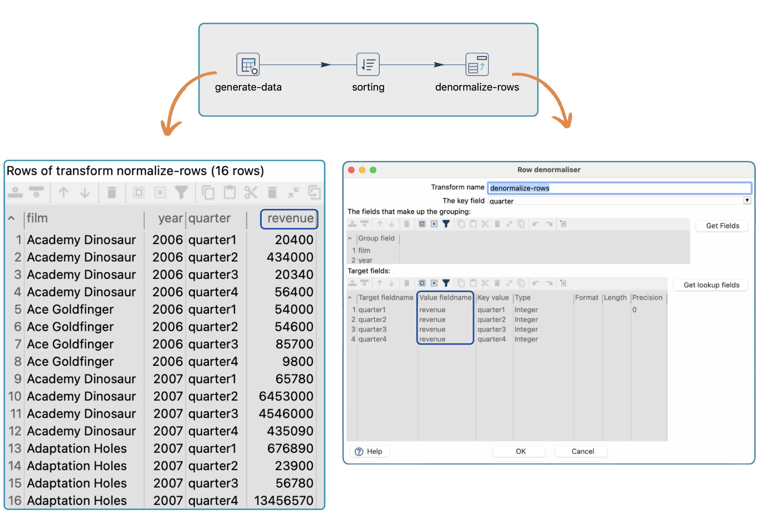Click Get Fields button

point(722,226)
